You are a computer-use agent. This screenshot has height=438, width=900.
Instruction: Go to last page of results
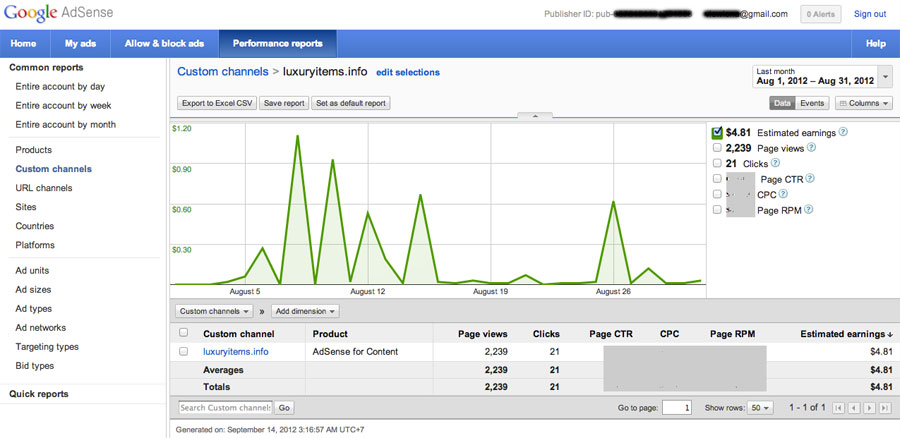pyautogui.click(x=885, y=408)
